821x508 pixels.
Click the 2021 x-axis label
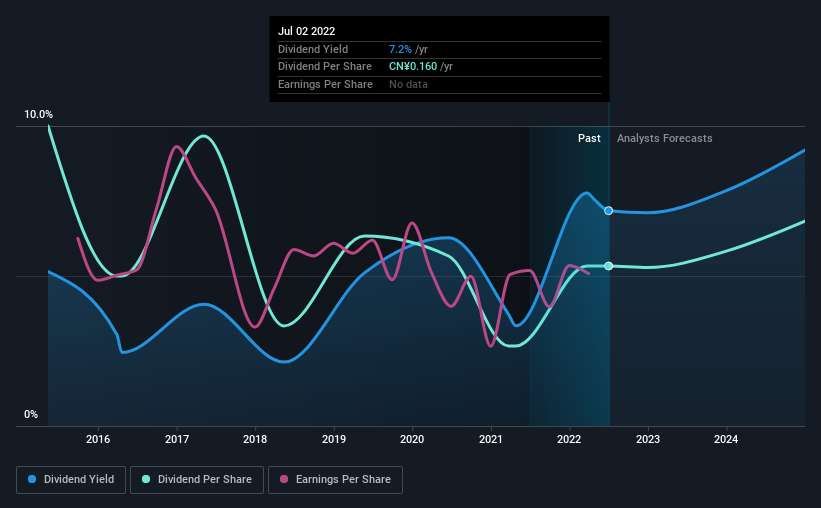click(491, 439)
